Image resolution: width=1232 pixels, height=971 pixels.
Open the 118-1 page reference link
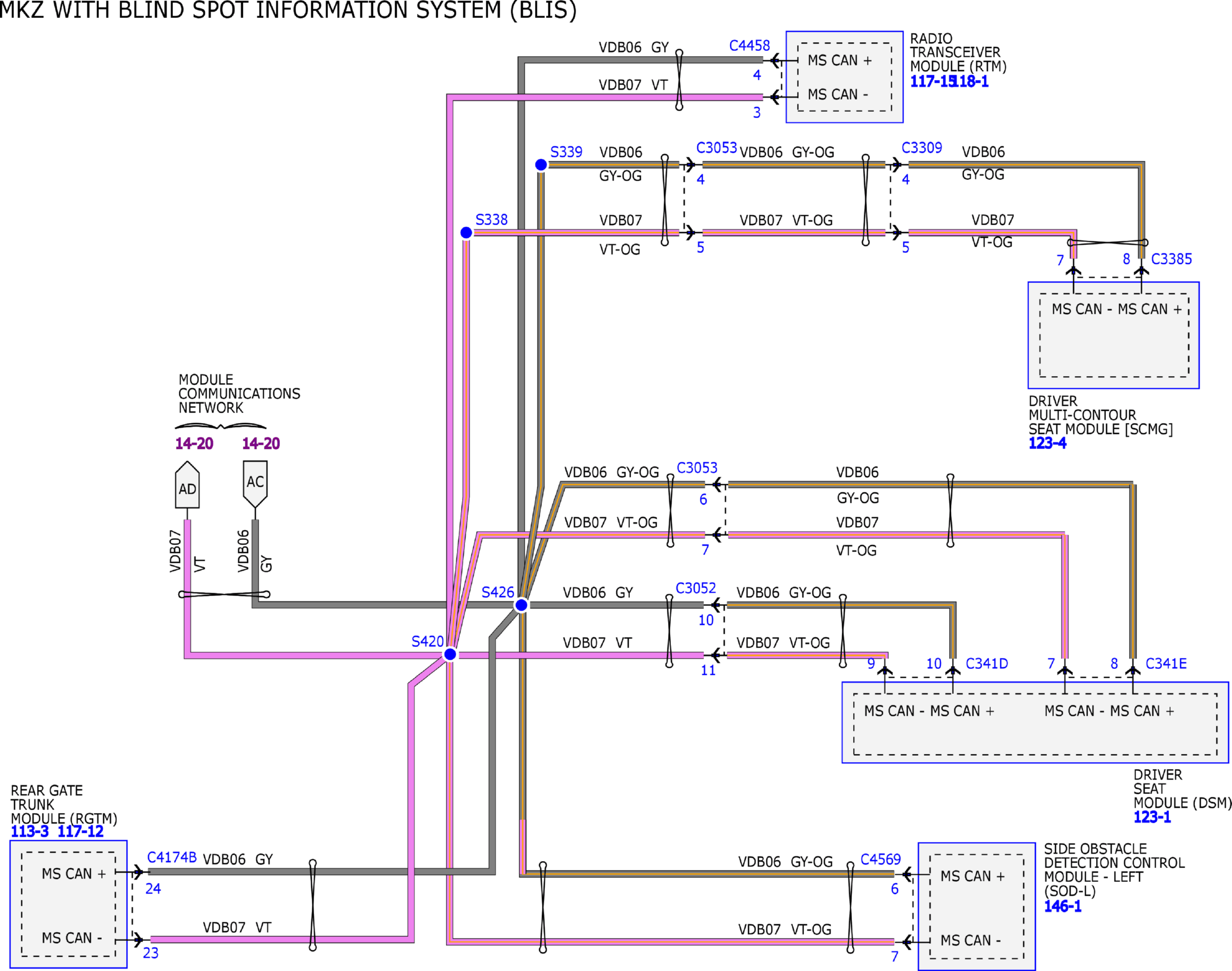click(x=969, y=82)
